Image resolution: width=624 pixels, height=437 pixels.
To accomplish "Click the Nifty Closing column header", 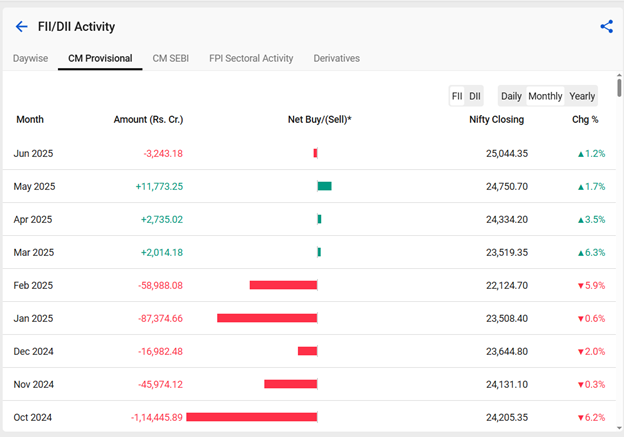I will (496, 120).
